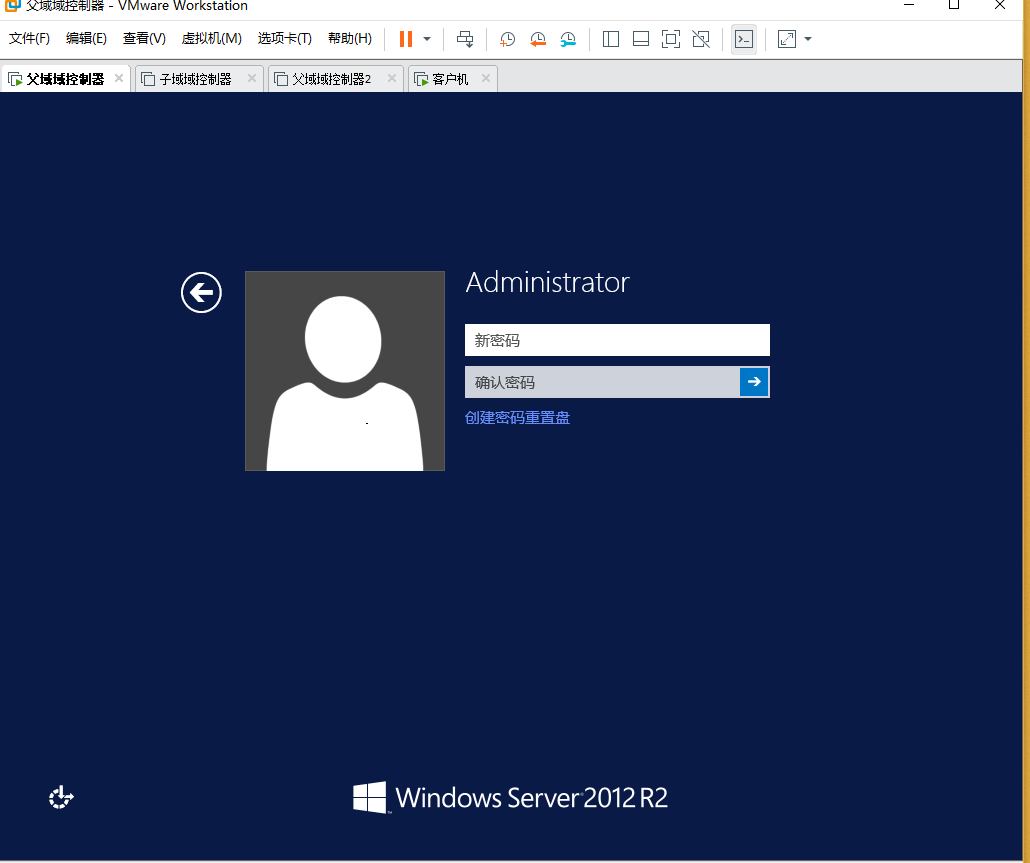Enter full screen mode
The width and height of the screenshot is (1030, 863).
671,39
